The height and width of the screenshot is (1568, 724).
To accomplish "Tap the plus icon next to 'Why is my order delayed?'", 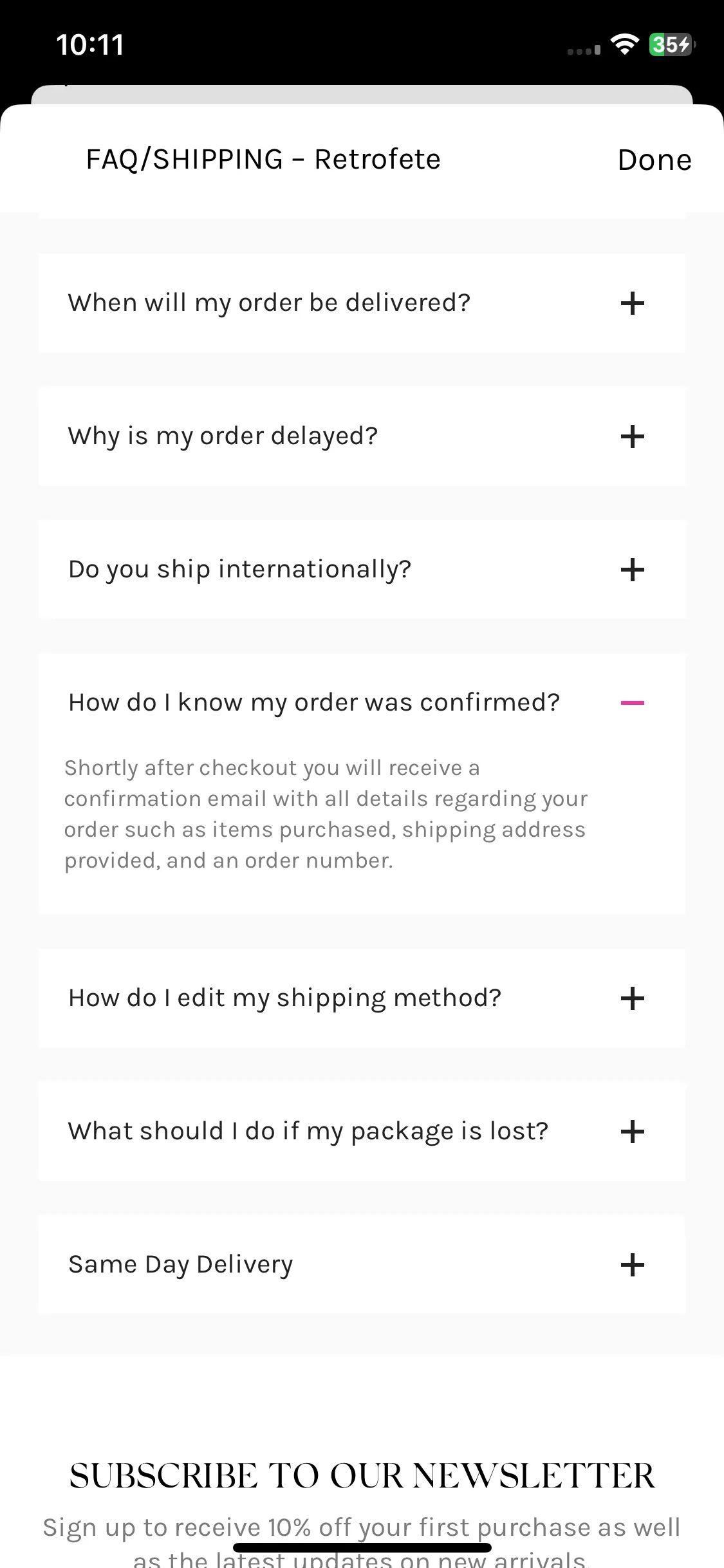I will (x=632, y=436).
